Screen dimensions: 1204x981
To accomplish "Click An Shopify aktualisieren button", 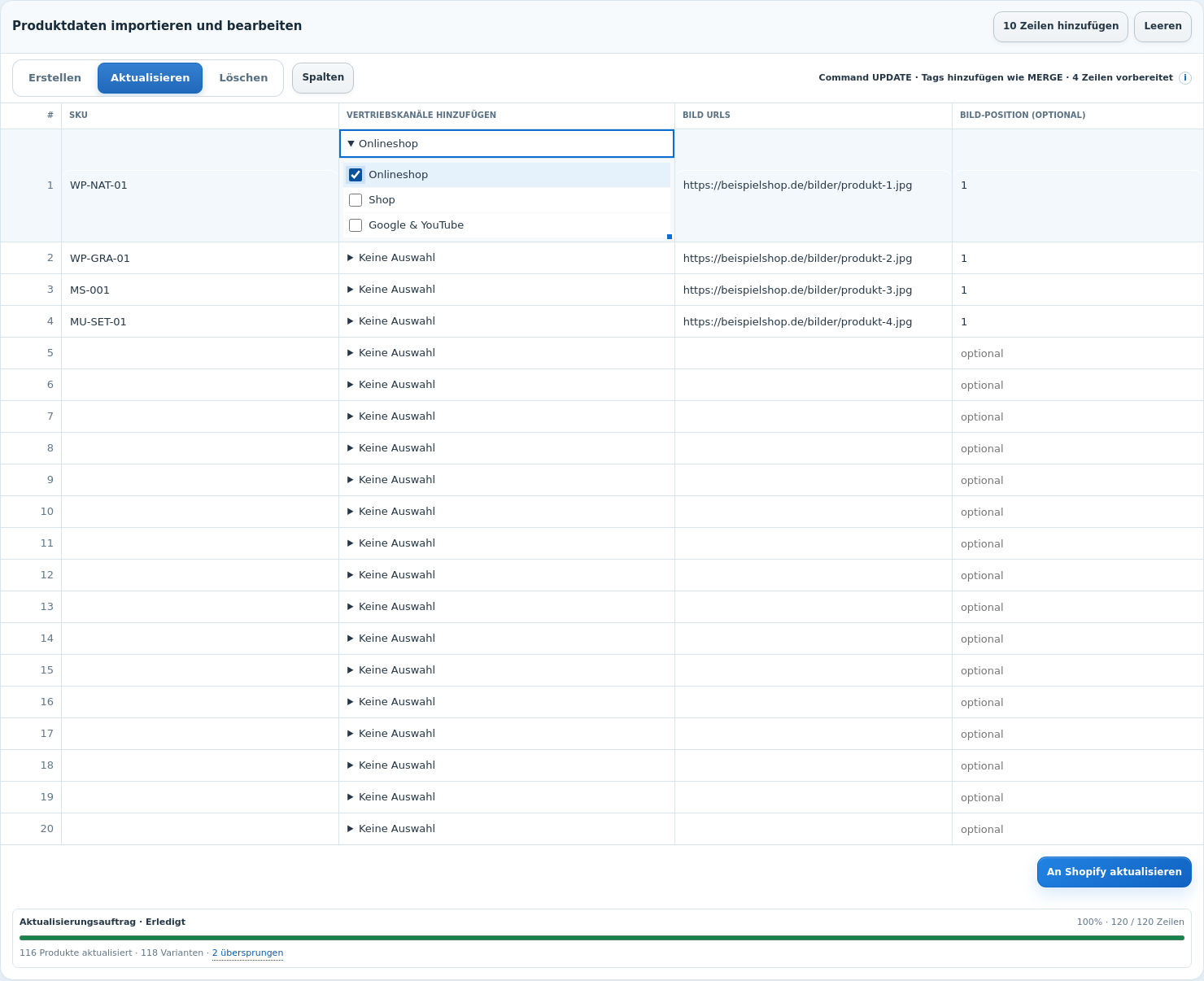I will point(1114,872).
